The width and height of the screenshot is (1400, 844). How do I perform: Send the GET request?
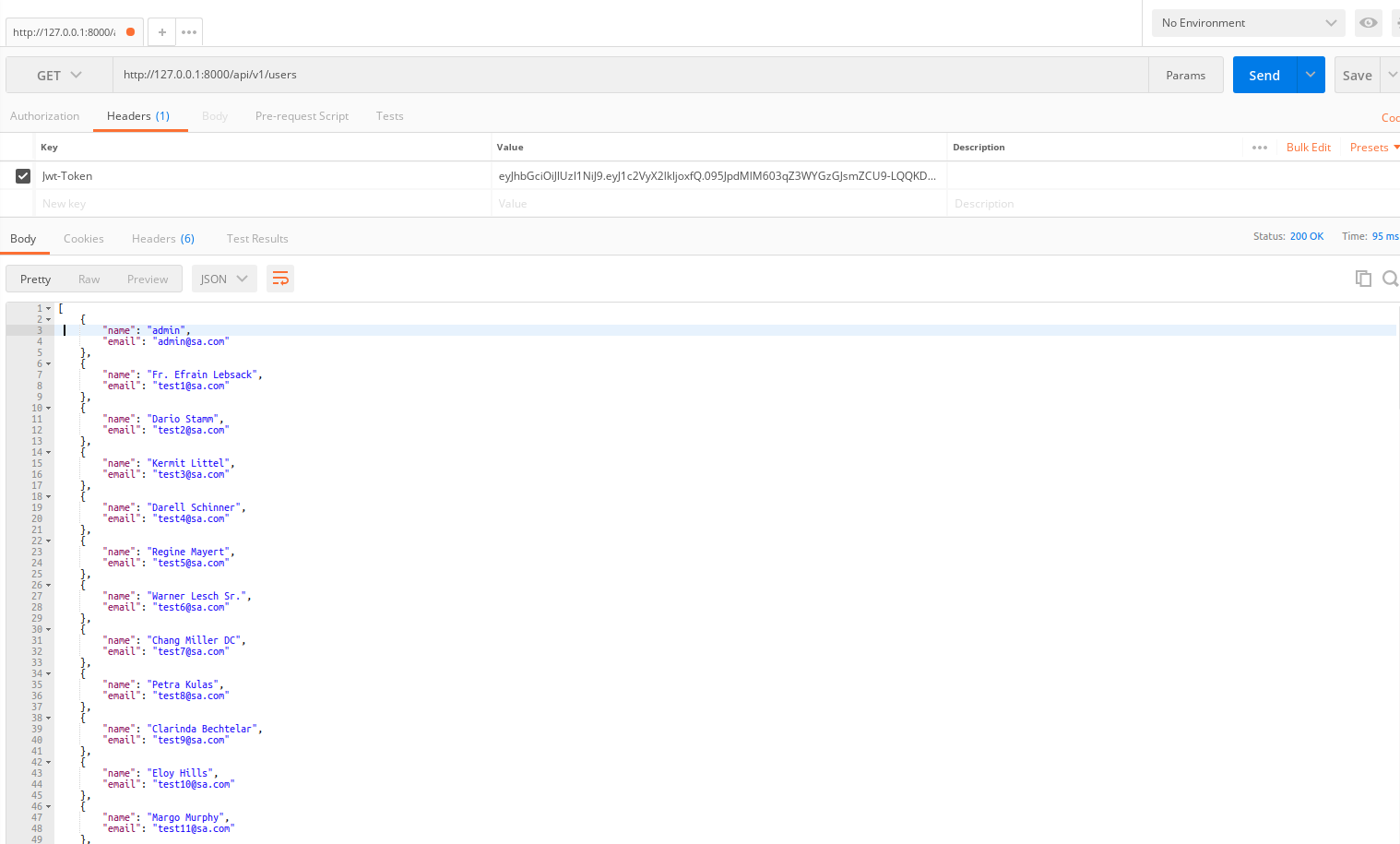click(1264, 75)
